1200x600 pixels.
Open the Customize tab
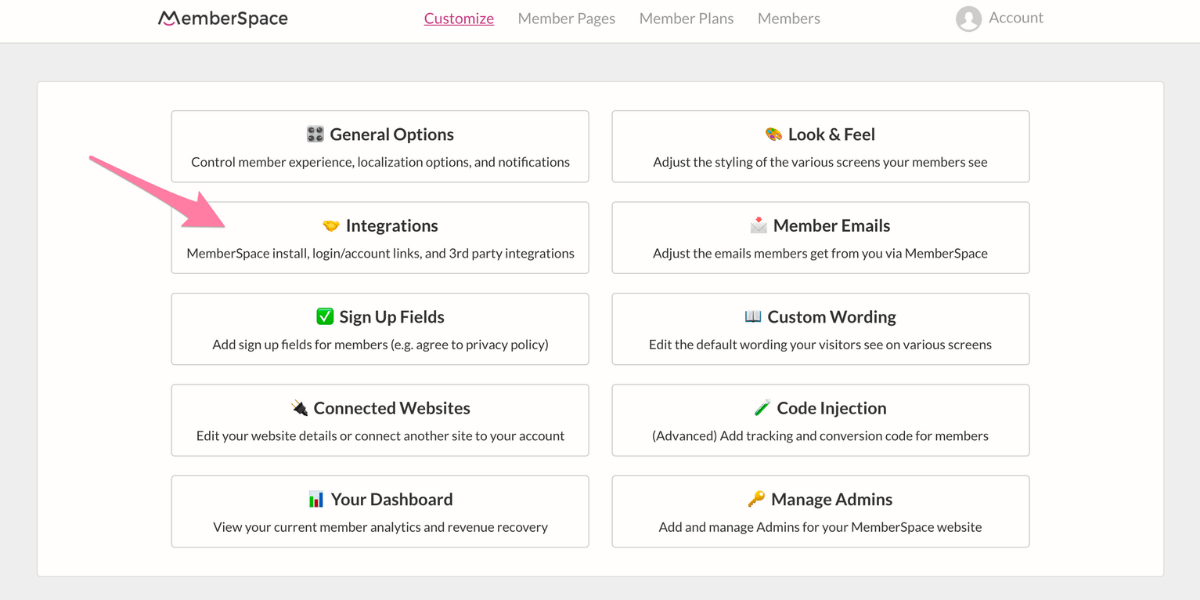click(459, 18)
